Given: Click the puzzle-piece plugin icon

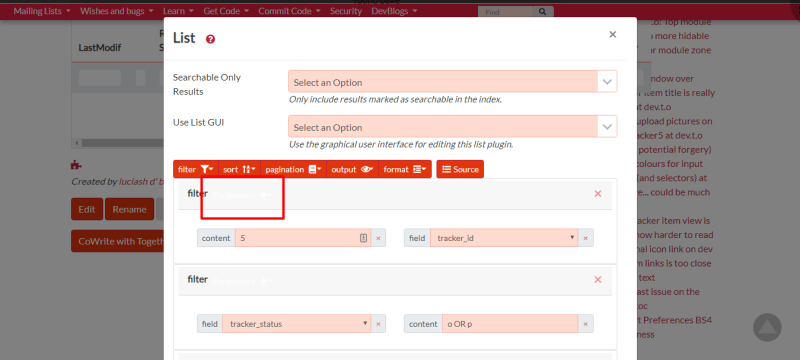Looking at the screenshot, I should click(x=76, y=165).
